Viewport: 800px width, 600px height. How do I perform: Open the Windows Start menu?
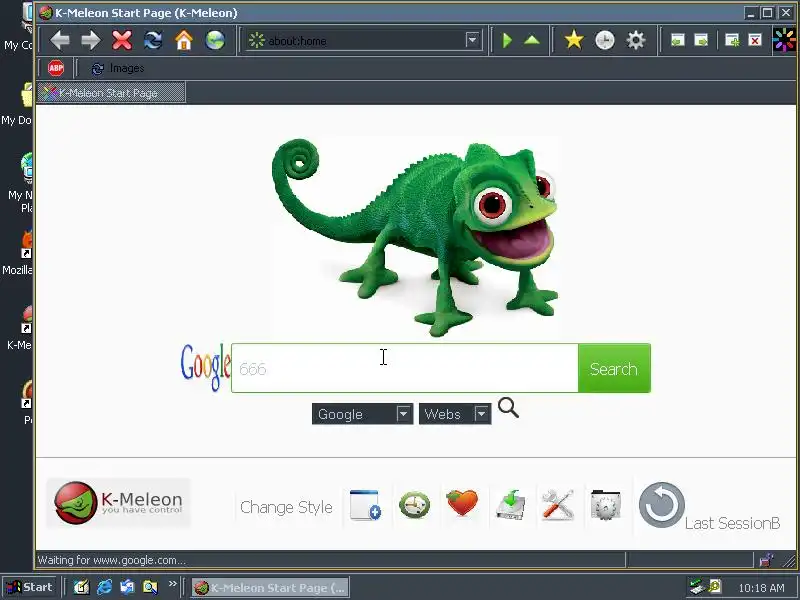pyautogui.click(x=30, y=587)
